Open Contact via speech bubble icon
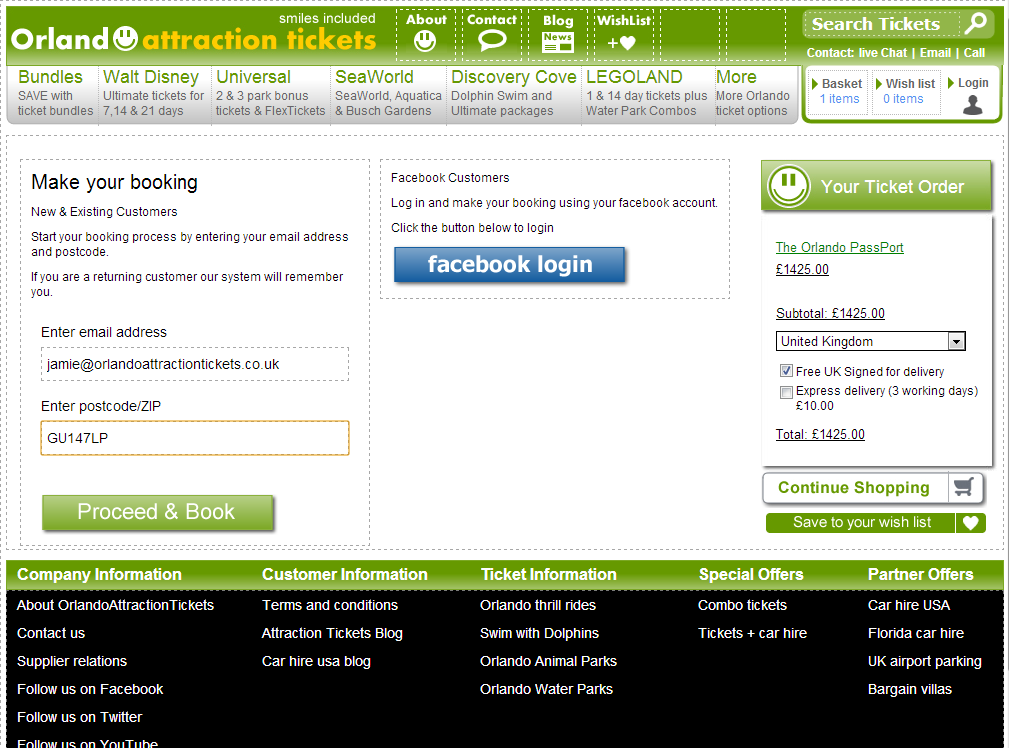 492,41
